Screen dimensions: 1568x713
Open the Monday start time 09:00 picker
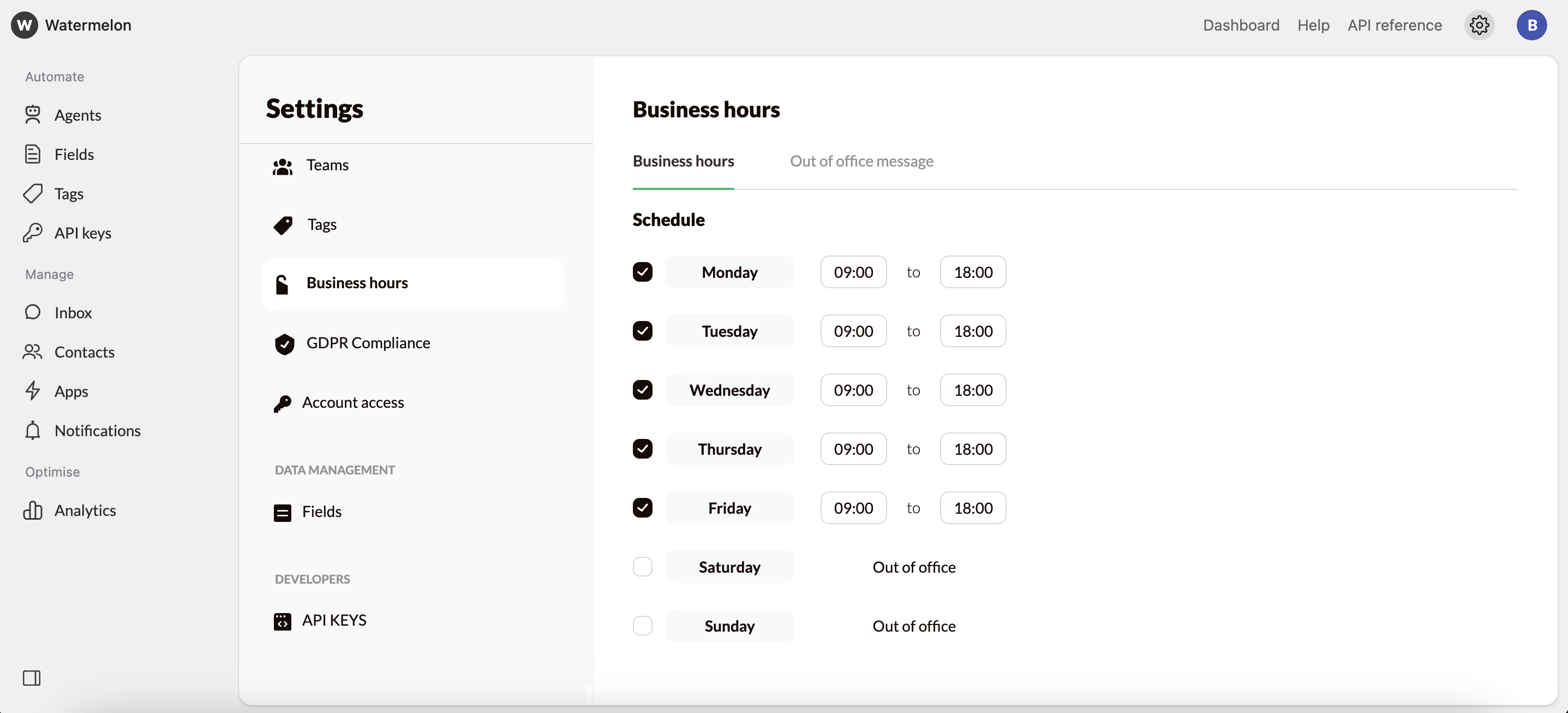[x=853, y=271]
